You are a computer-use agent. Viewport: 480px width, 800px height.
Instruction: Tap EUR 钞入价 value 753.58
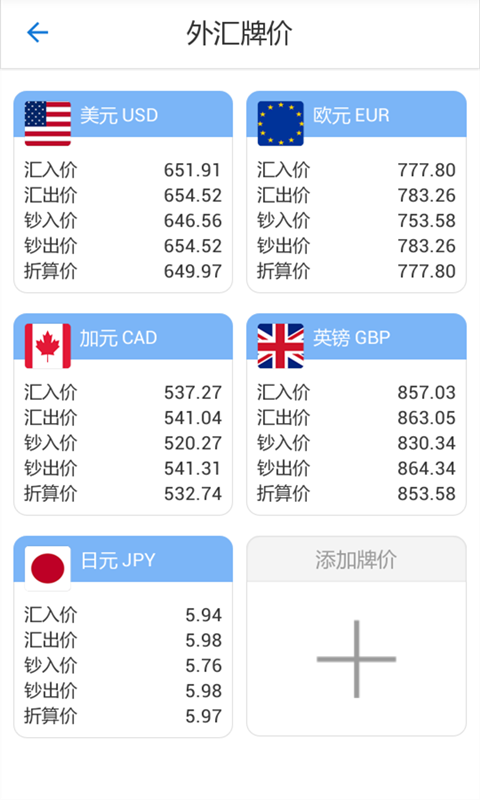click(426, 220)
